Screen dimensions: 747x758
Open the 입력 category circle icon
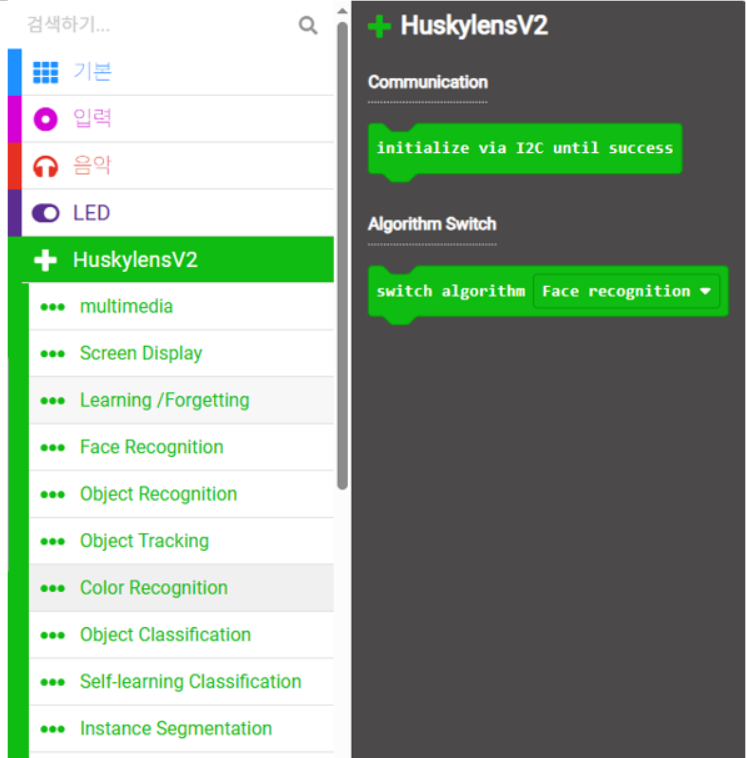pos(45,119)
